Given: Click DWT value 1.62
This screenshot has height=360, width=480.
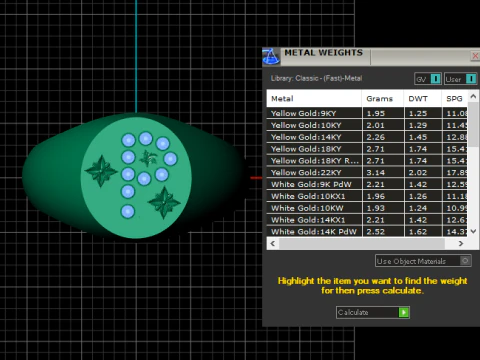Looking at the screenshot, I should click(x=418, y=232).
